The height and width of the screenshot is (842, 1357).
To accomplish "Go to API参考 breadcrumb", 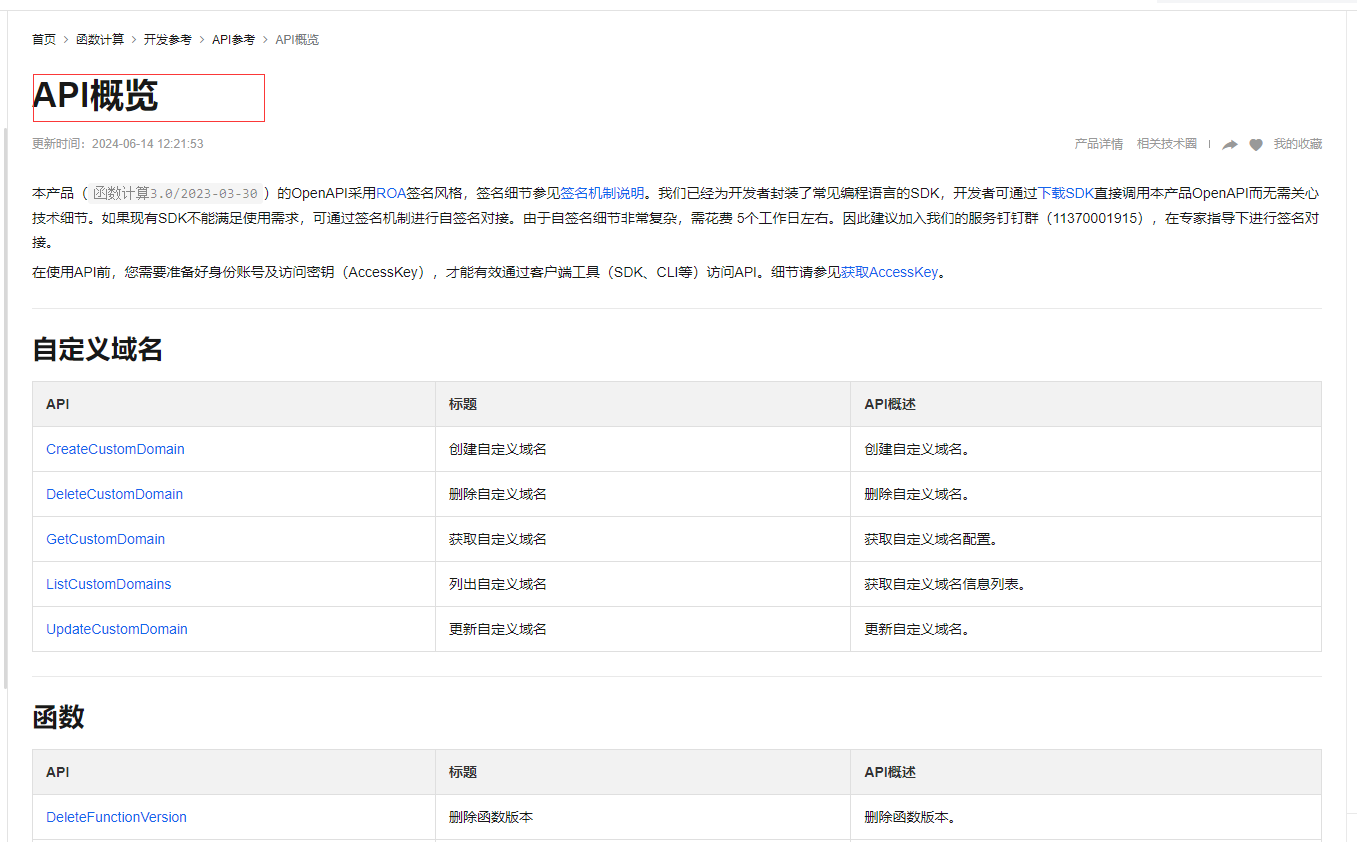I will [x=233, y=39].
